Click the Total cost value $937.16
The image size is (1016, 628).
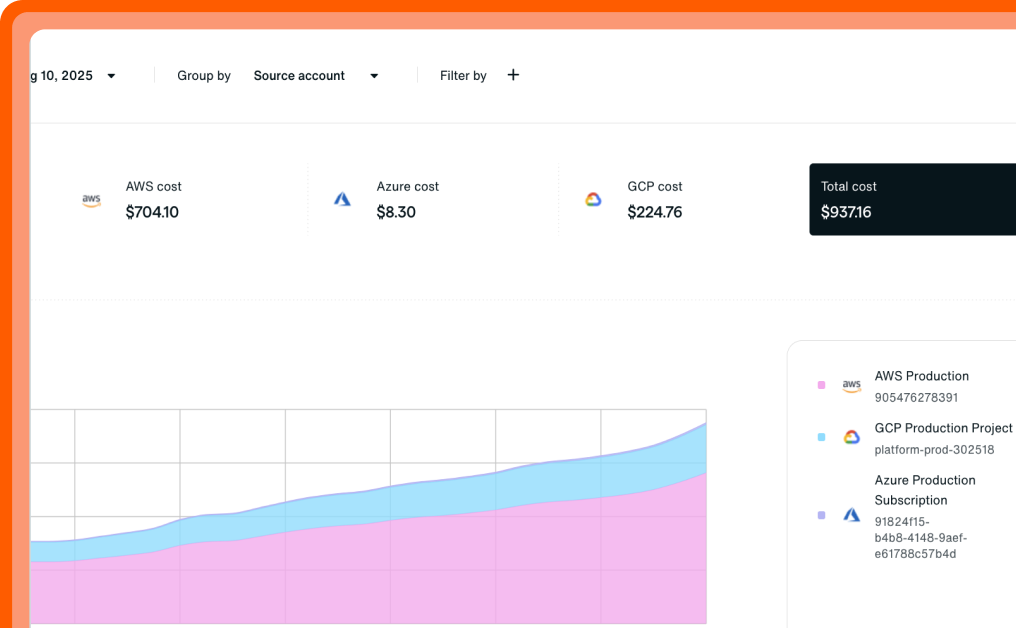tap(846, 212)
